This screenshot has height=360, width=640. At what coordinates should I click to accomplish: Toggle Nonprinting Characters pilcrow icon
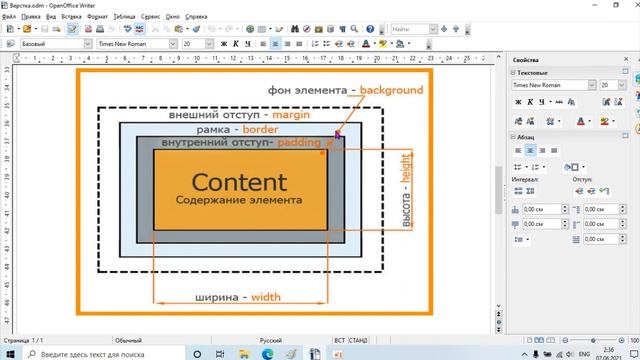(342, 29)
